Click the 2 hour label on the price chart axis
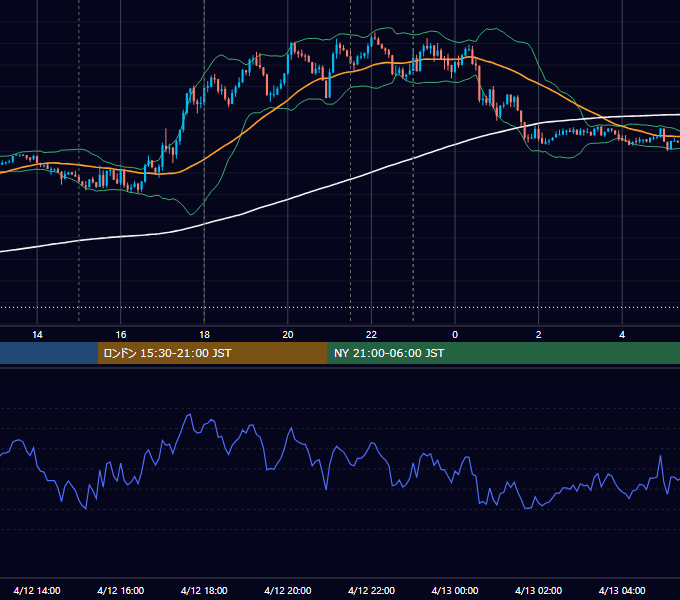This screenshot has width=680, height=600. tap(539, 335)
